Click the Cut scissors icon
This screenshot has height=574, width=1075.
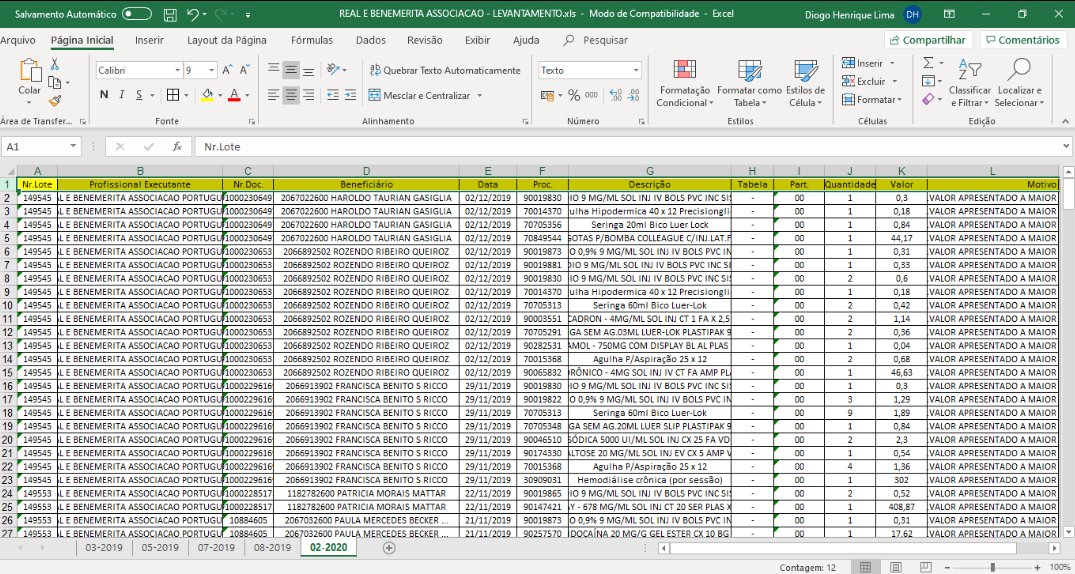coord(55,63)
